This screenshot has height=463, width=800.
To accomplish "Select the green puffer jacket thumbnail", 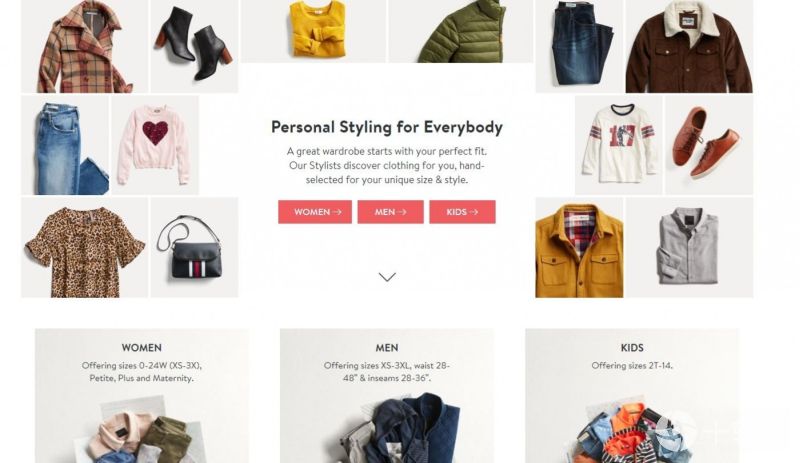I will point(461,31).
